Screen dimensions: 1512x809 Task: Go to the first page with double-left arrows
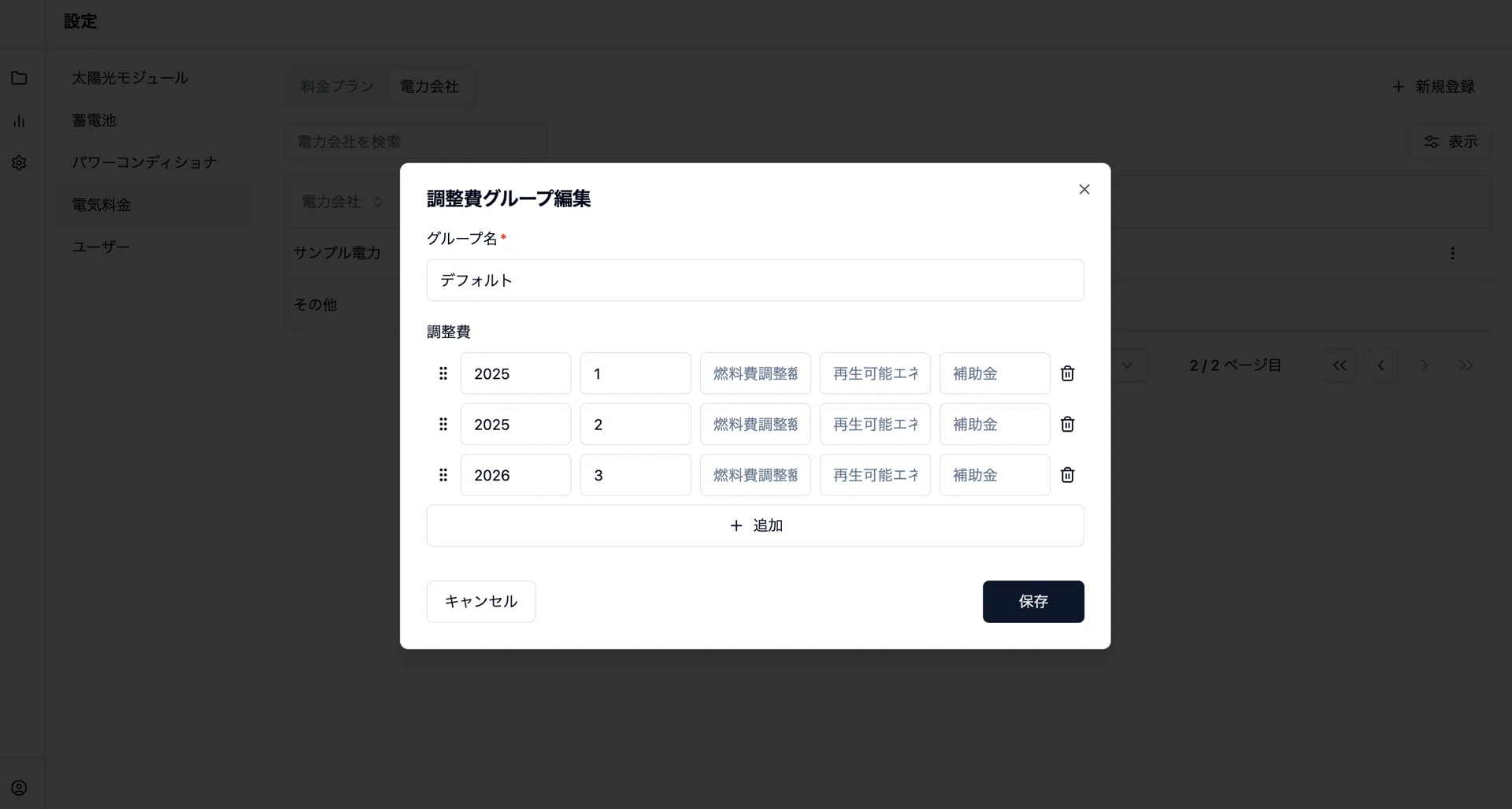coord(1340,366)
